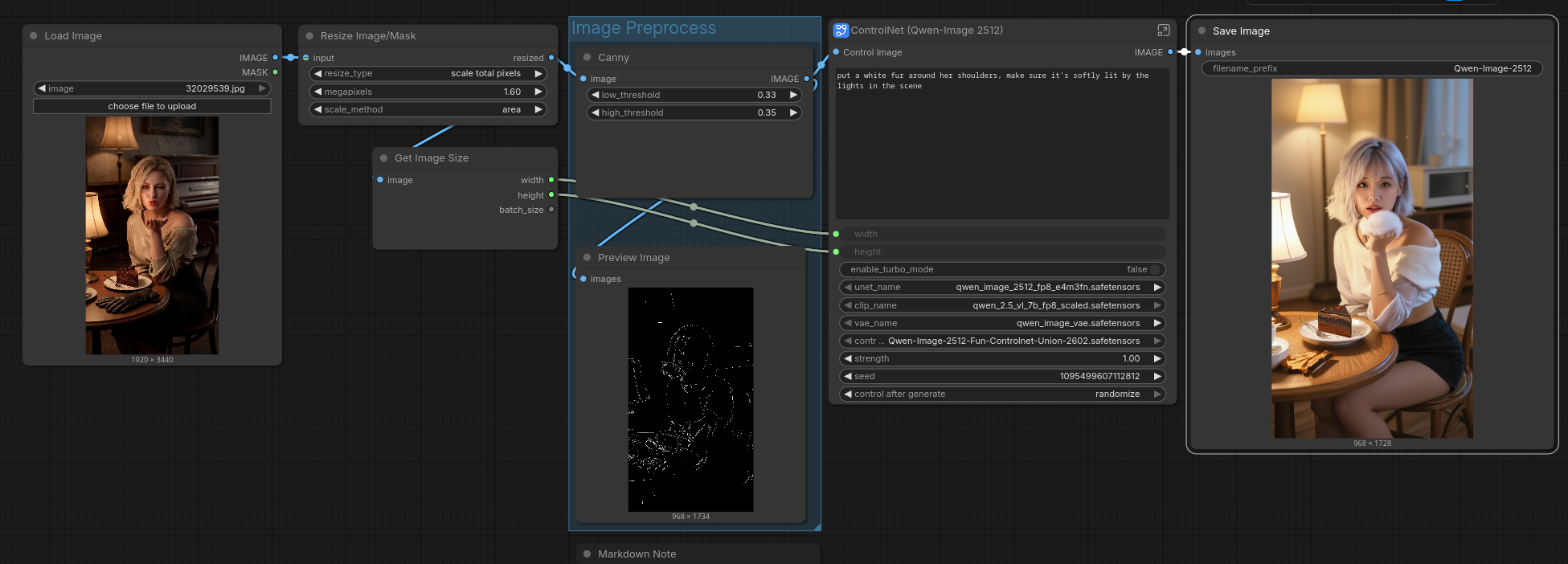The width and height of the screenshot is (1568, 564).
Task: Click the Preview Image node collapse dot
Action: click(x=587, y=258)
